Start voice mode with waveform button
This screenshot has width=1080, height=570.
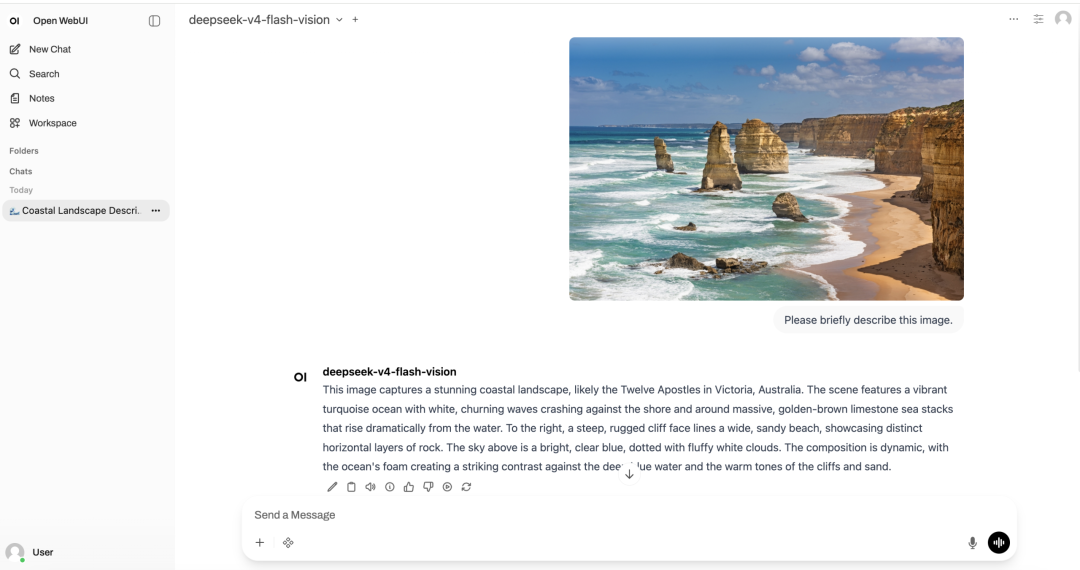[x=999, y=542]
